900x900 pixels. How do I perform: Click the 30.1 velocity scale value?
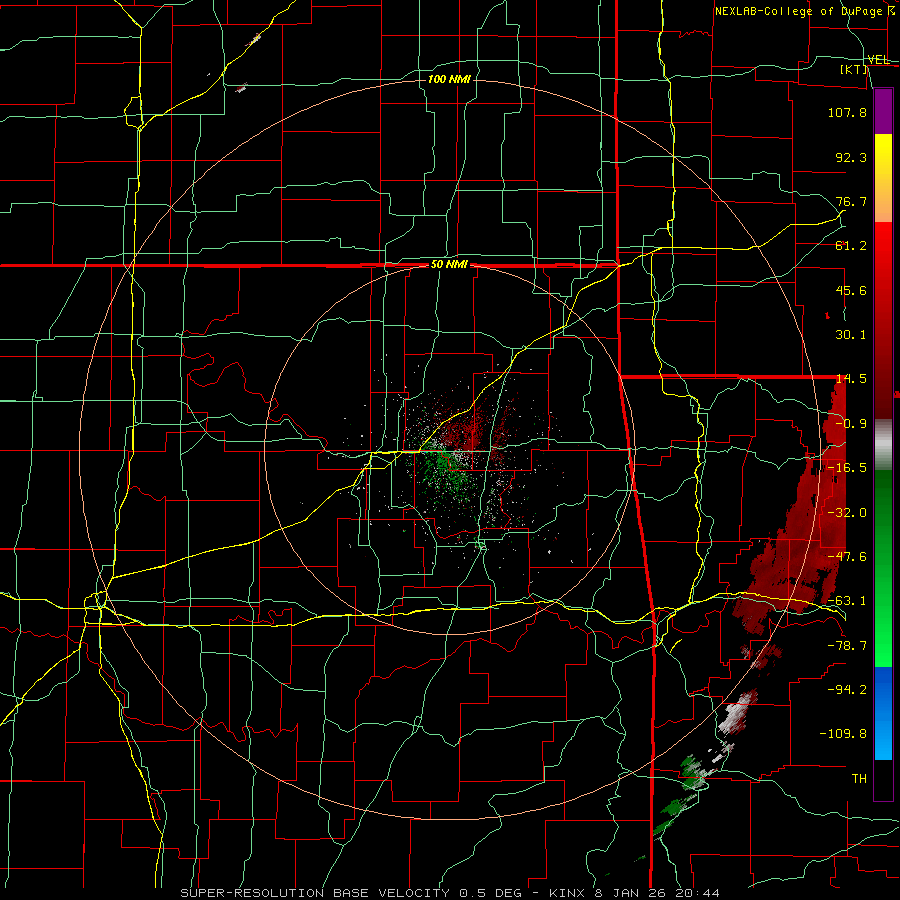point(851,335)
